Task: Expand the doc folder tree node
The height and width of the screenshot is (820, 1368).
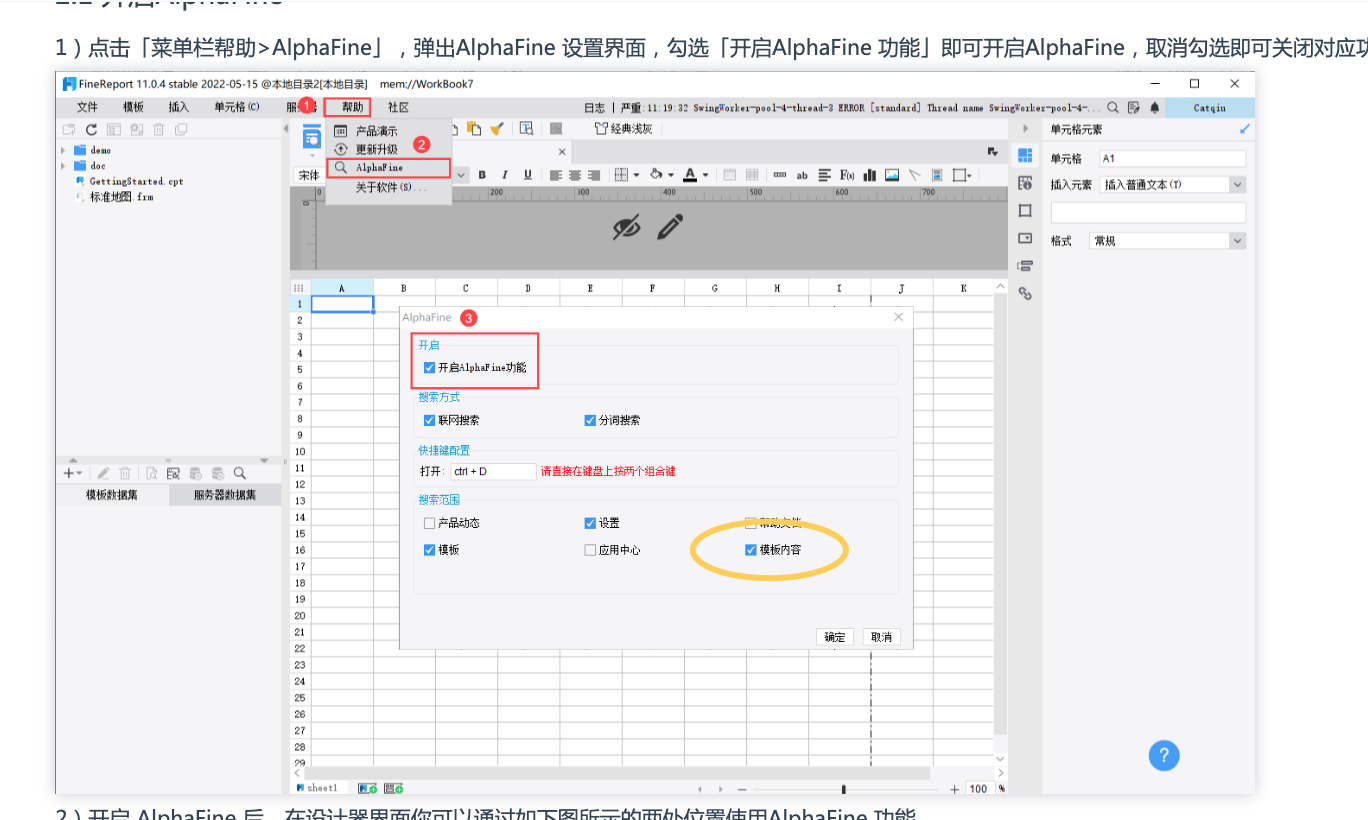Action: (x=64, y=166)
